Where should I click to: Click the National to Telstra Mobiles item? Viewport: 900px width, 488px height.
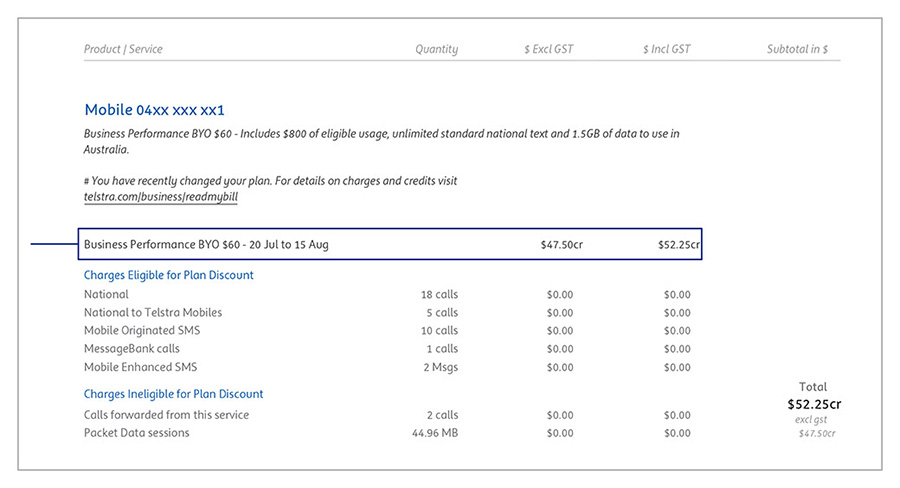[153, 313]
